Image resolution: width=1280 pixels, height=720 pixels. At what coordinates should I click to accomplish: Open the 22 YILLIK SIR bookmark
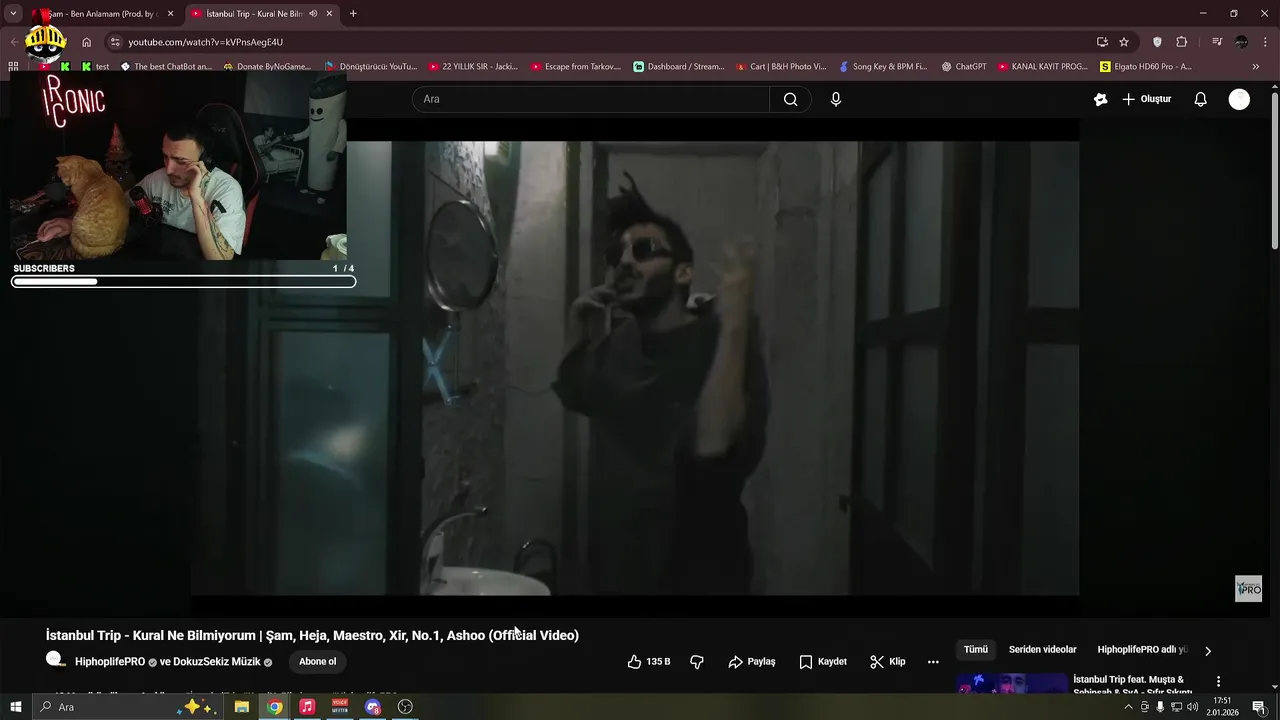coord(473,67)
